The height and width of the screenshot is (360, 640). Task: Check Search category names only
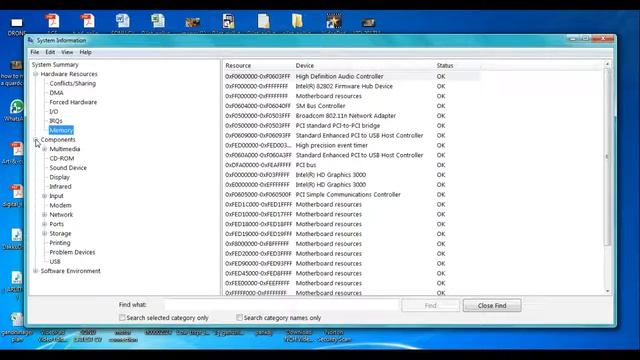tap(239, 317)
